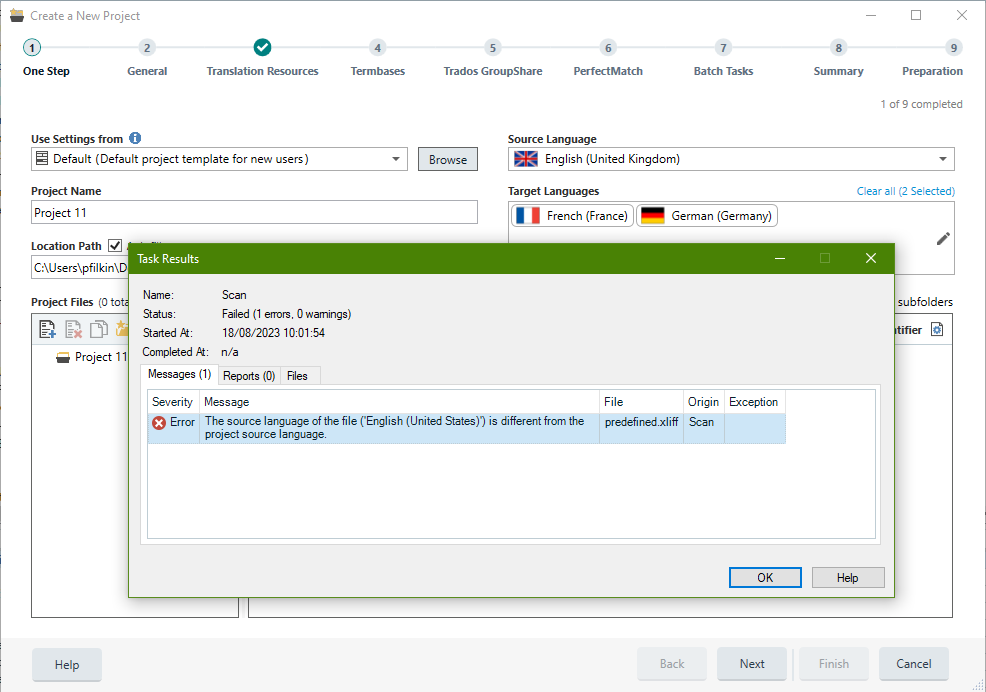Screen dimensions: 986x692
Task: Click the Create a New Project window icon
Action: 17,15
